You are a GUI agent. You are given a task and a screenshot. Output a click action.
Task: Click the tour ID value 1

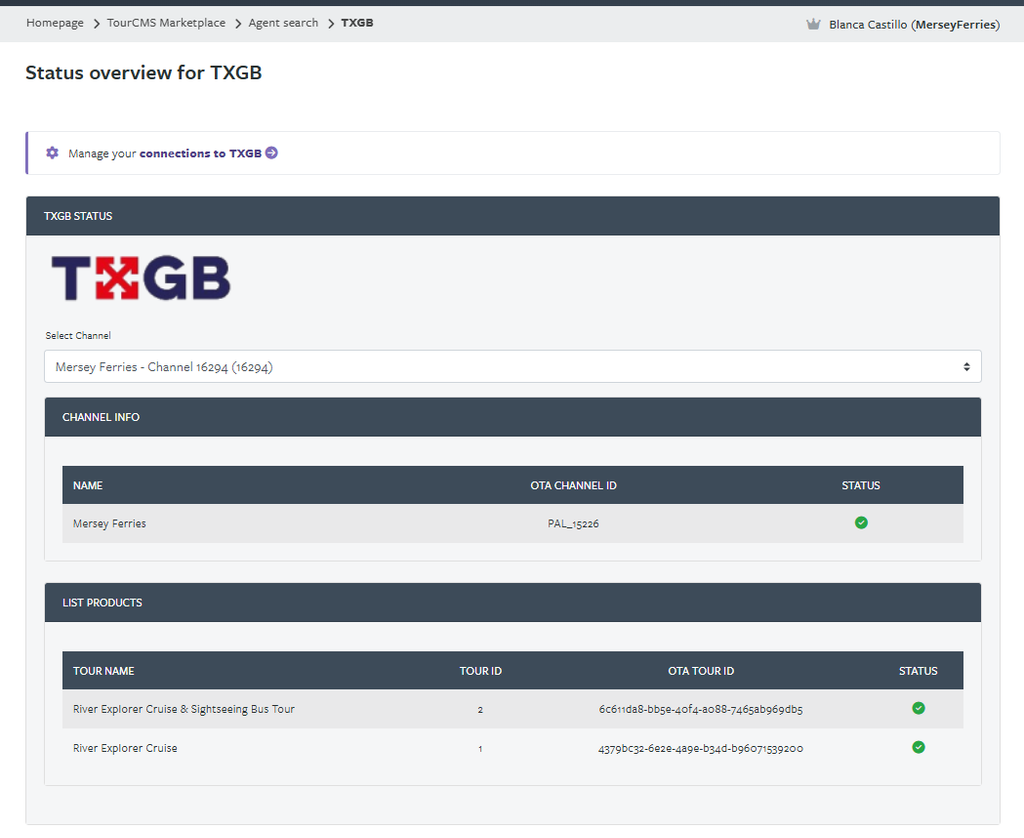pyautogui.click(x=480, y=749)
